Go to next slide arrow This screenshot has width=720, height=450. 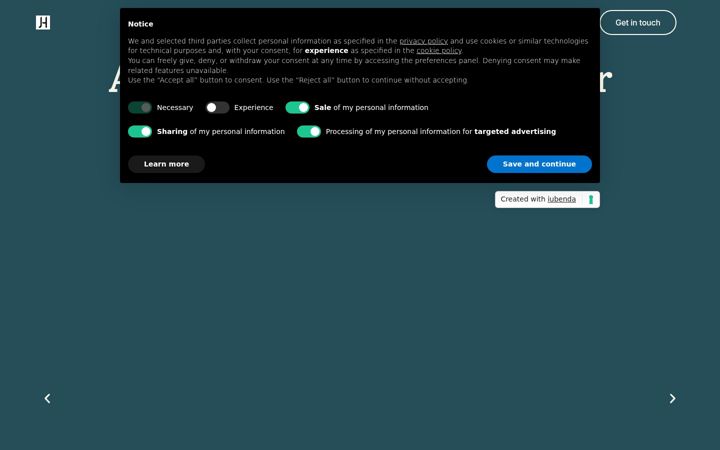(672, 399)
